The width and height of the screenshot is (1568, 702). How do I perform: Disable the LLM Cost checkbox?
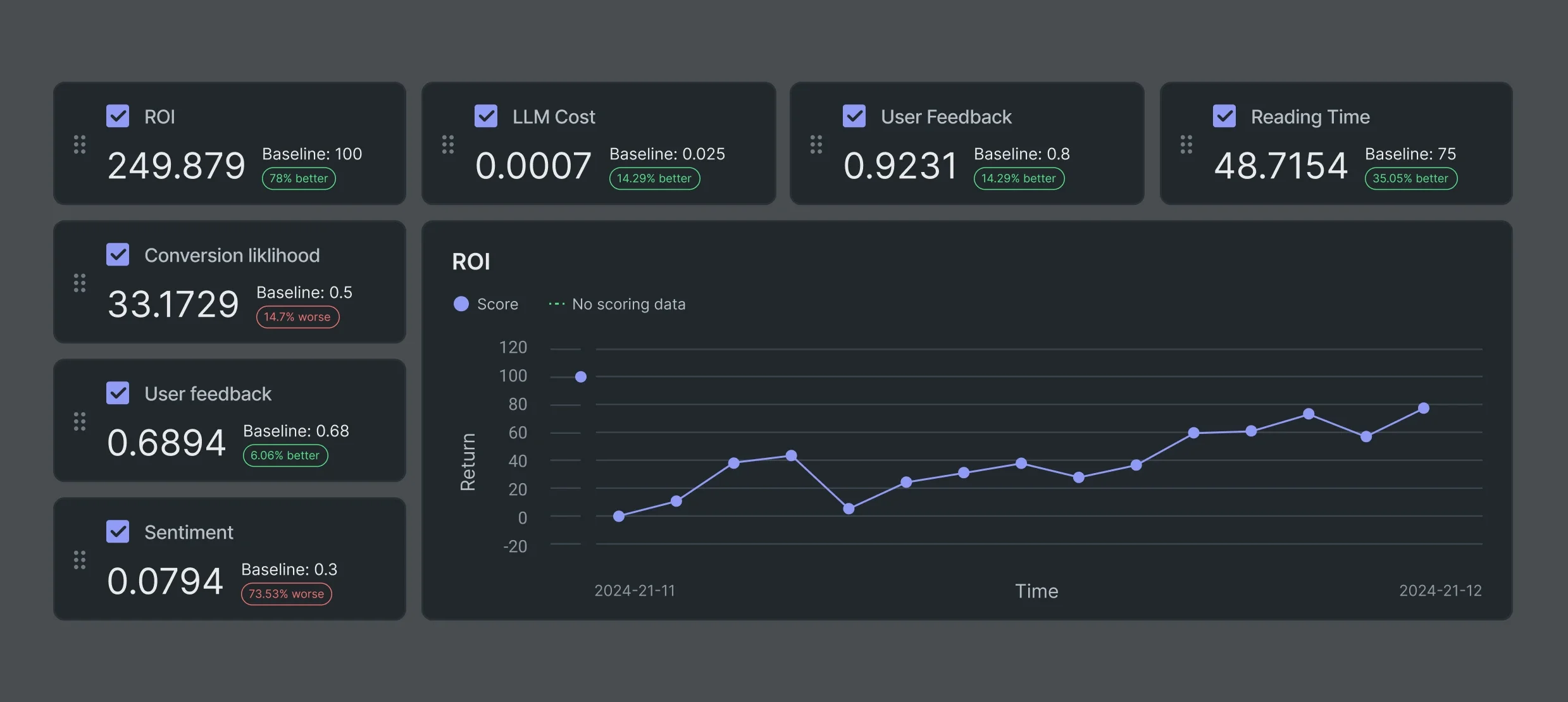(x=486, y=116)
